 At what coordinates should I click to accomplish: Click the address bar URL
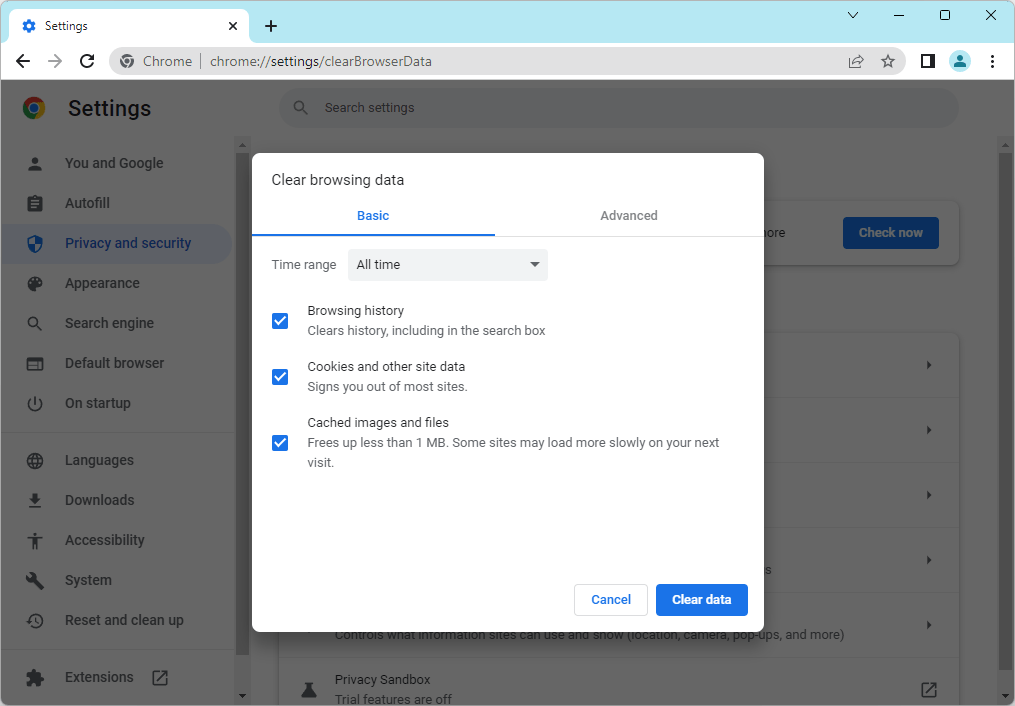click(x=320, y=61)
